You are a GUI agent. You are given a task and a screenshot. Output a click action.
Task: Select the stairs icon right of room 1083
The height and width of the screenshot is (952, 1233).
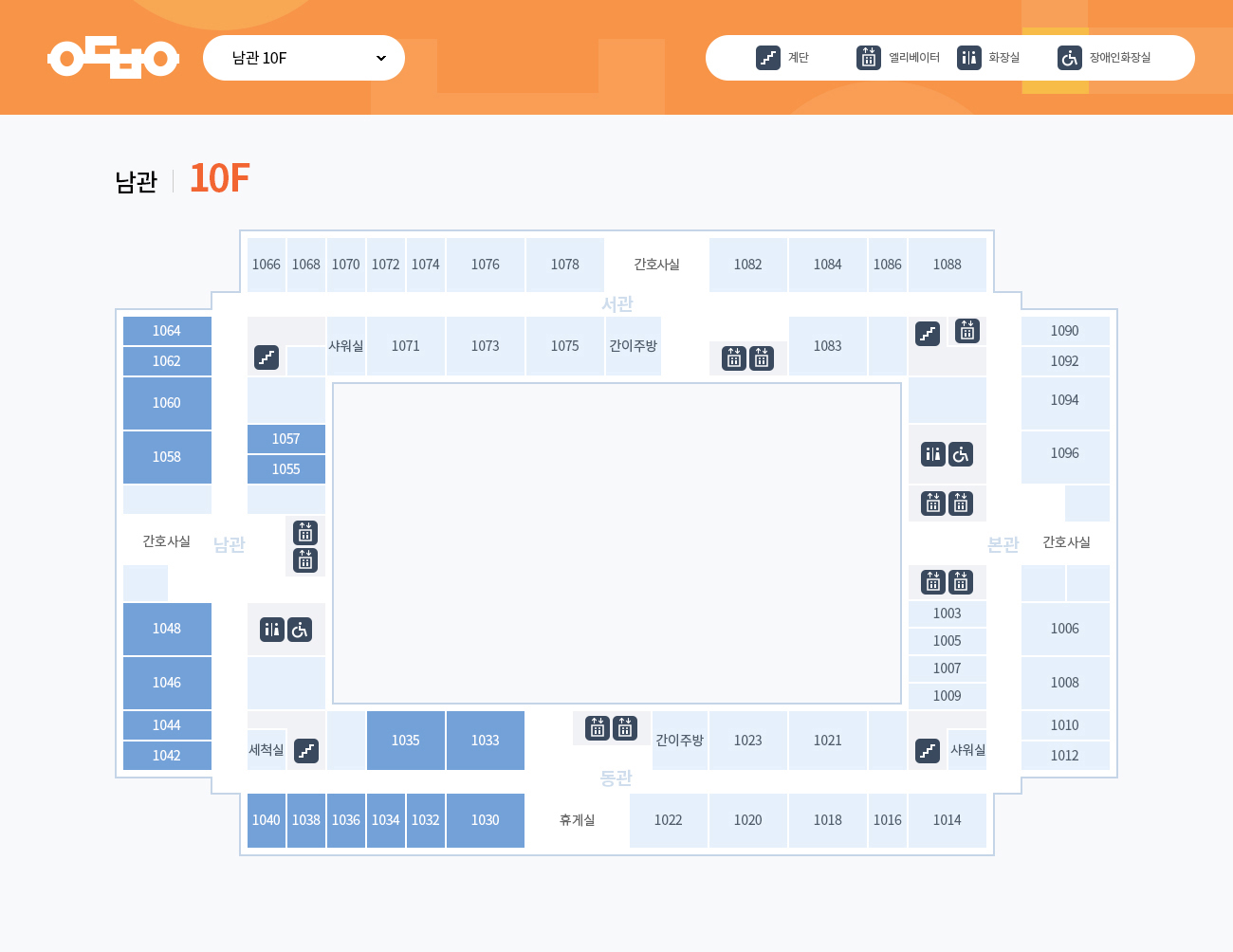pos(928,334)
